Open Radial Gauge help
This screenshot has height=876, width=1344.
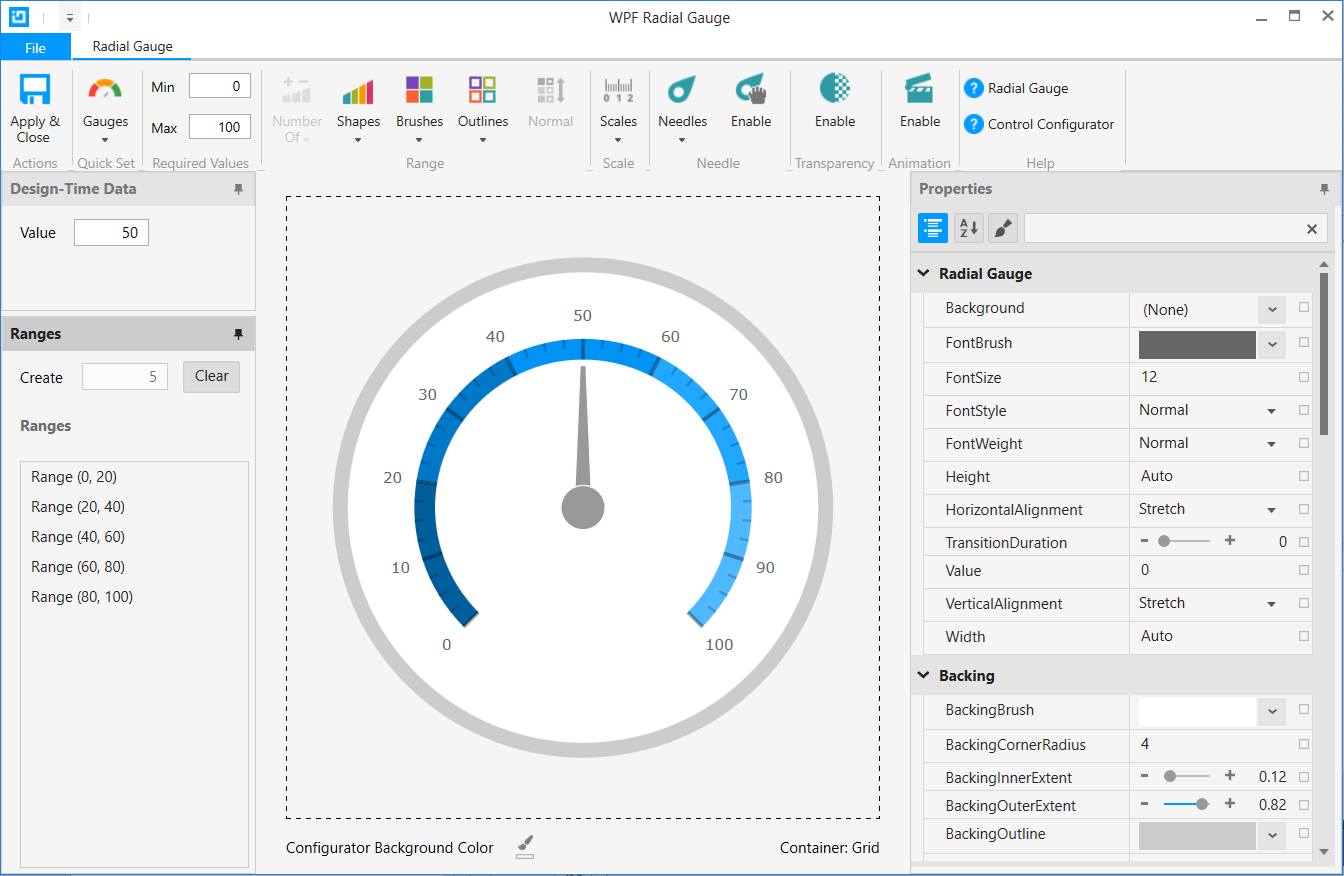(1016, 88)
